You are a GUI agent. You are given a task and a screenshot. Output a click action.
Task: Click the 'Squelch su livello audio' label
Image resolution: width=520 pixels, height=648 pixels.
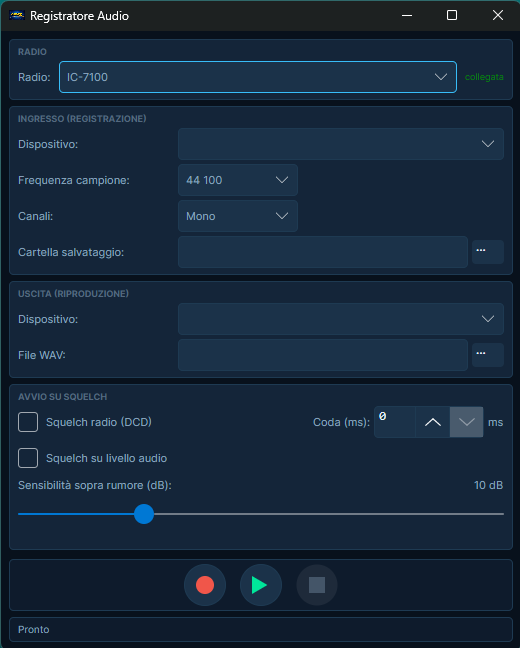click(x=106, y=458)
